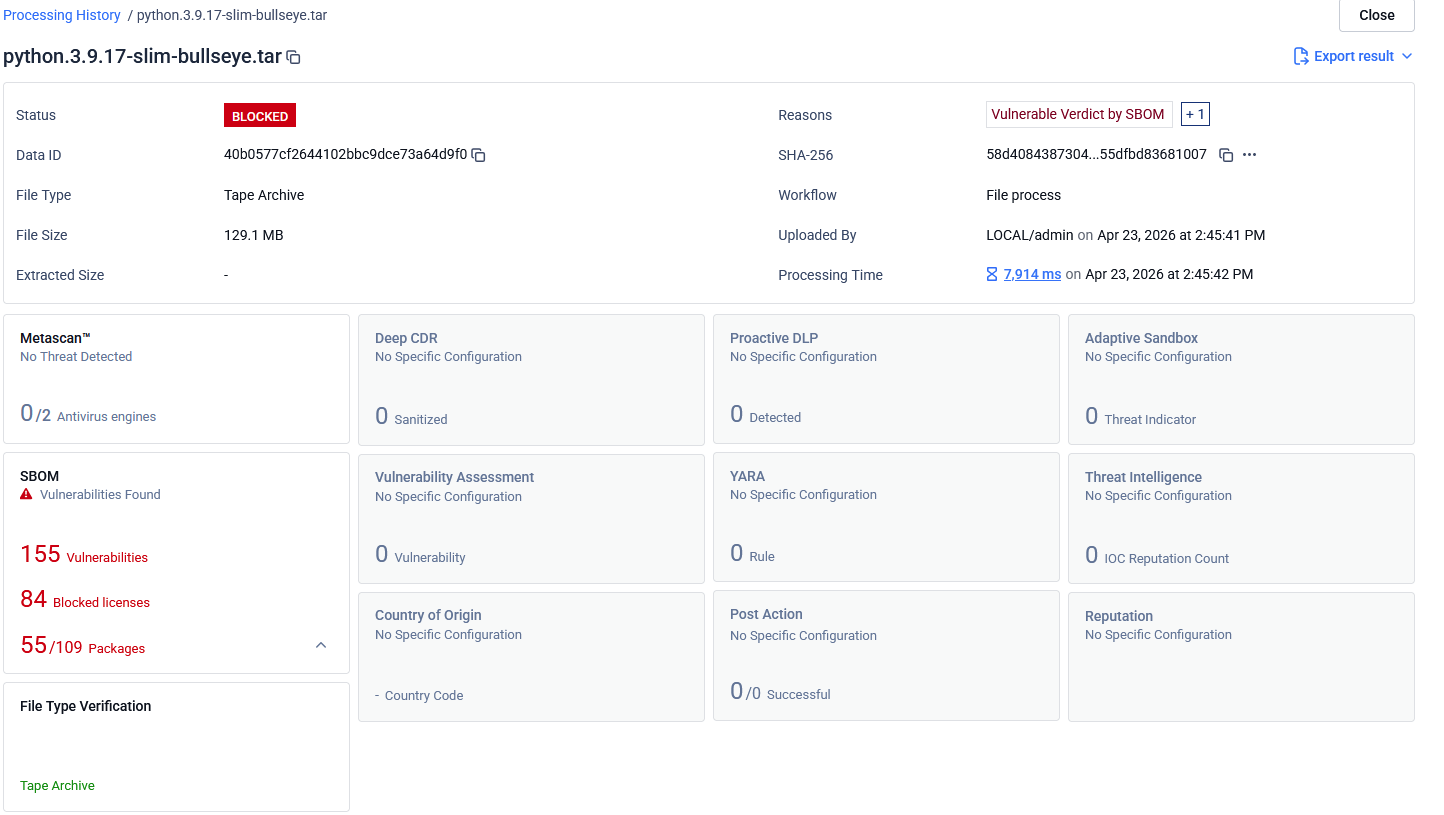Go back to Processing History breadcrumb

62,15
